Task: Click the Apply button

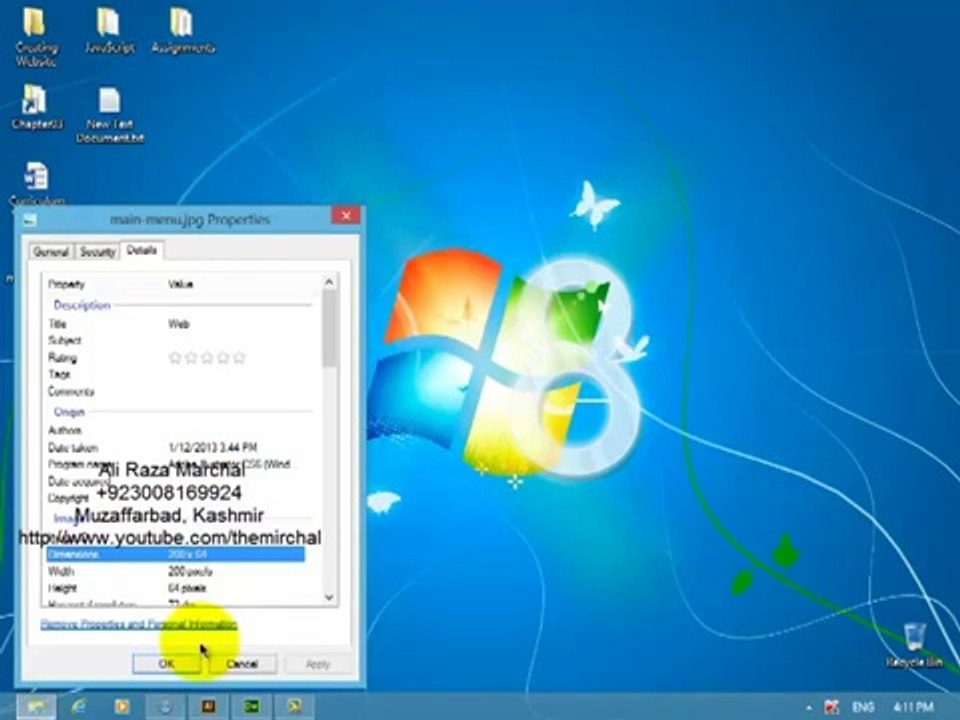Action: [x=317, y=664]
